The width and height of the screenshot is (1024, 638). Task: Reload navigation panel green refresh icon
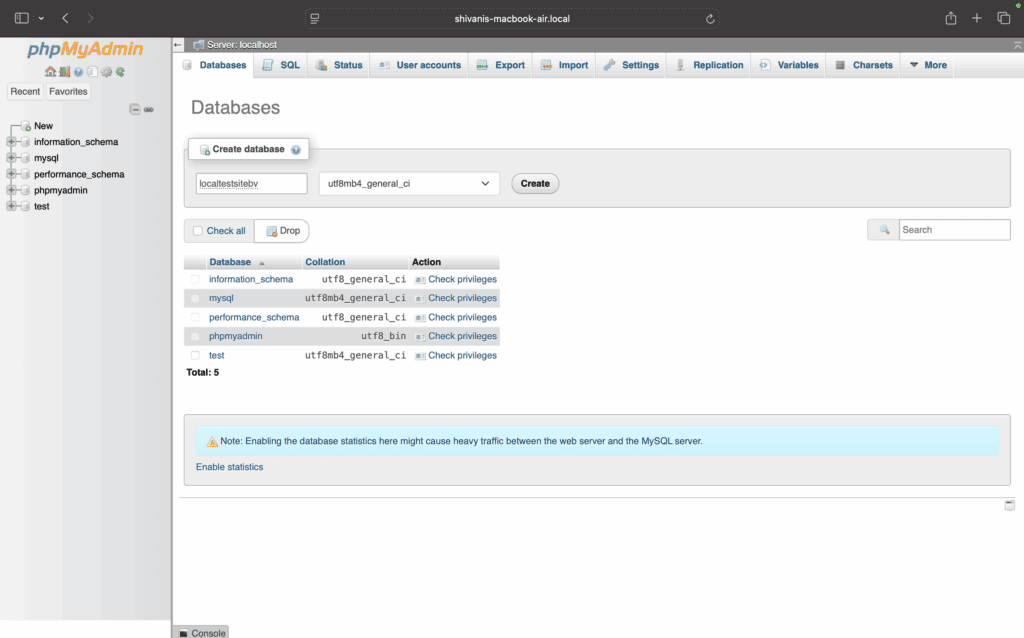tap(120, 72)
